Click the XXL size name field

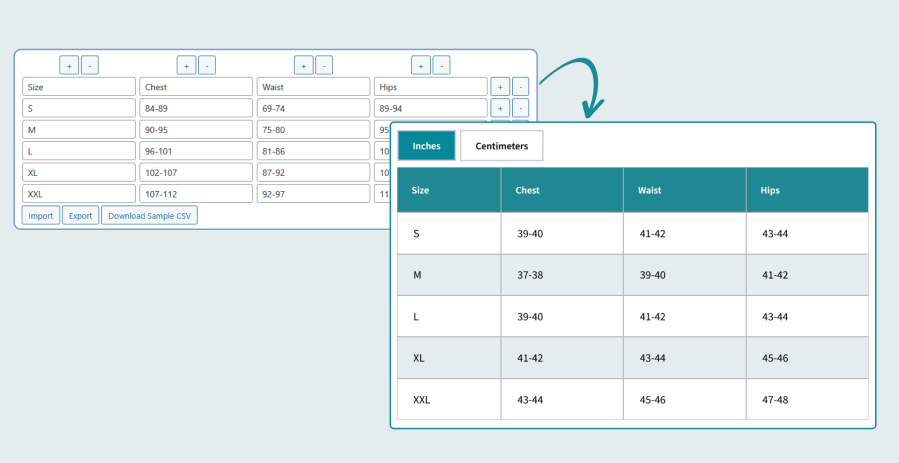click(x=79, y=194)
